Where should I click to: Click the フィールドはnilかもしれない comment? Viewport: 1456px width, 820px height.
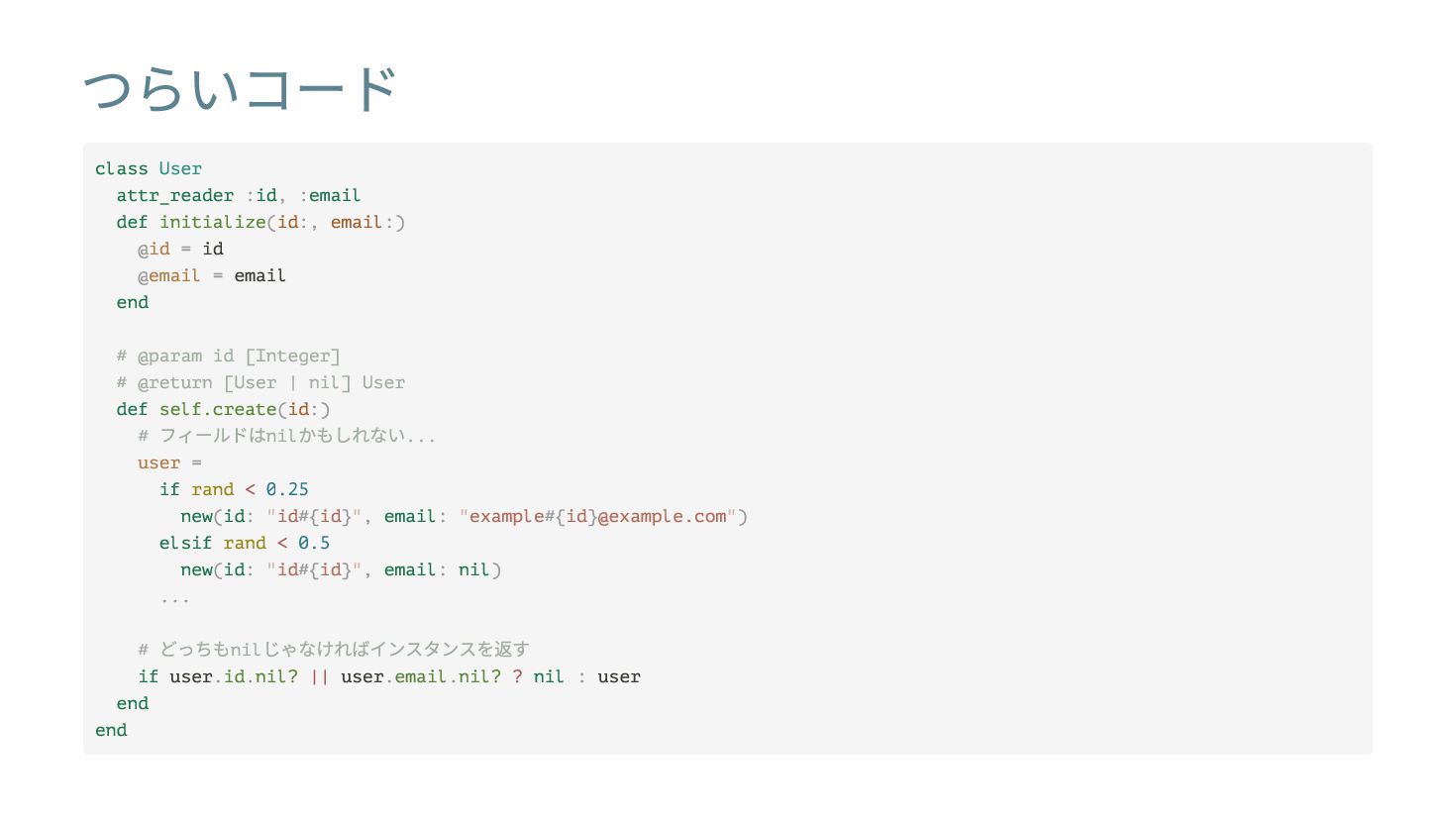point(287,436)
